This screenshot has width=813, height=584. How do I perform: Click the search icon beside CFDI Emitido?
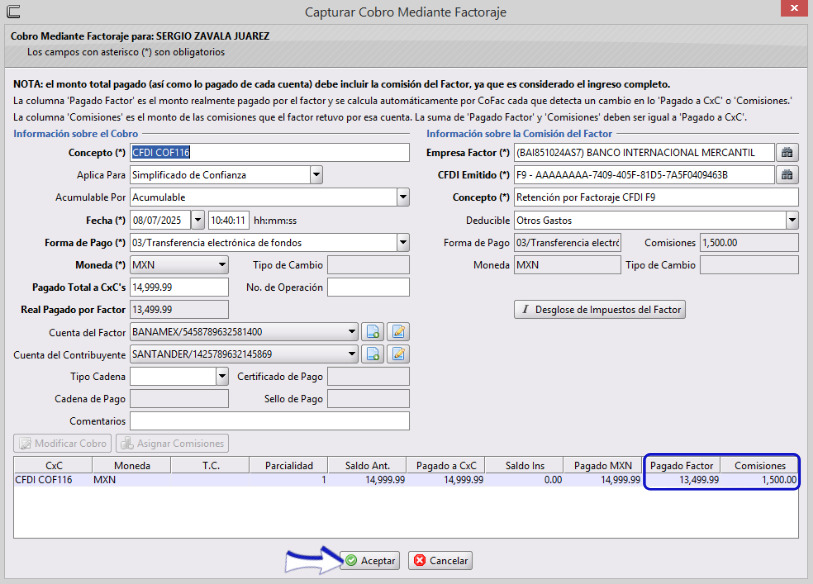[787, 175]
